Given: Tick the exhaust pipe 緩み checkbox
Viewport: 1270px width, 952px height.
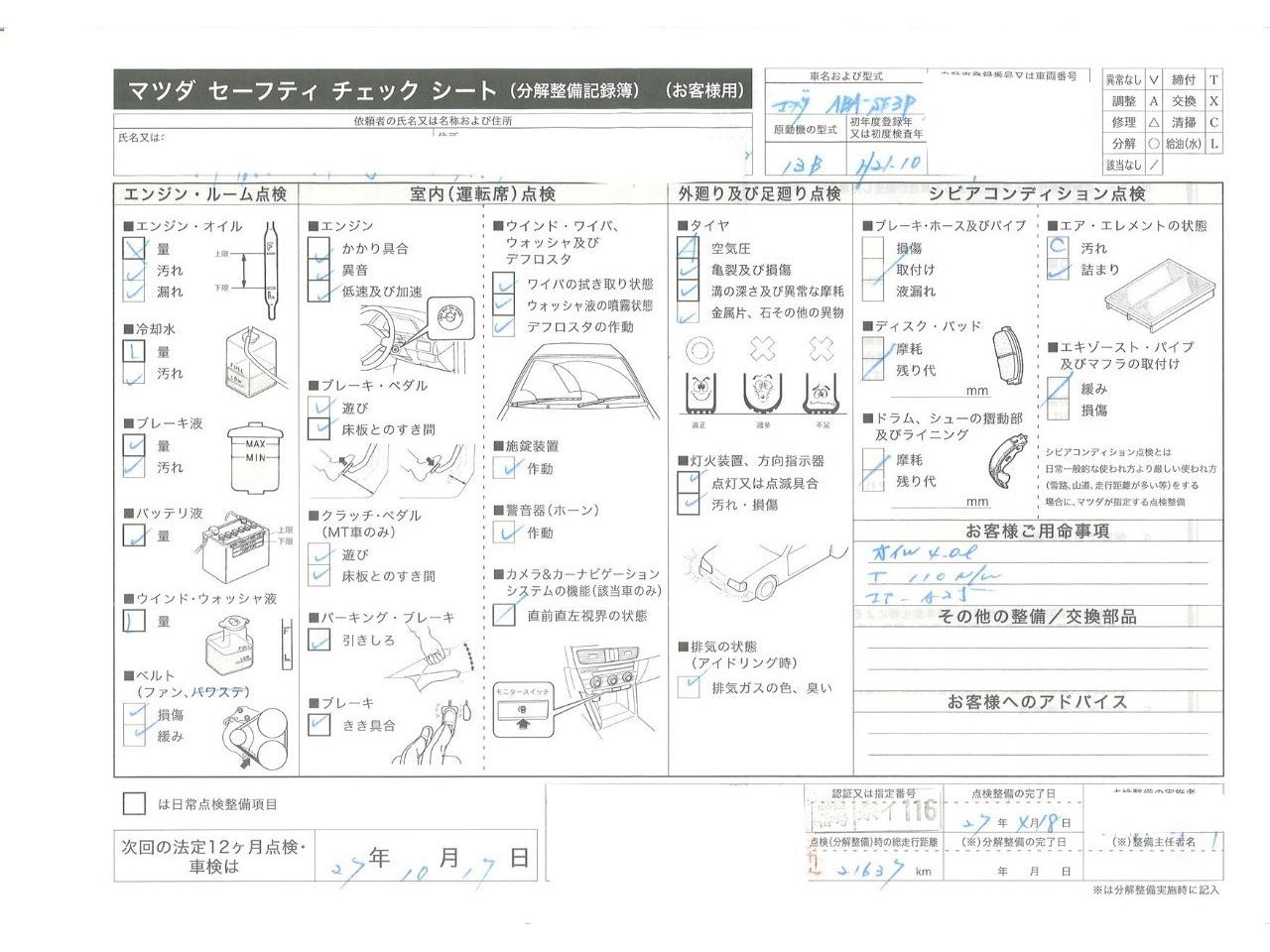Looking at the screenshot, I should pyautogui.click(x=1058, y=389).
